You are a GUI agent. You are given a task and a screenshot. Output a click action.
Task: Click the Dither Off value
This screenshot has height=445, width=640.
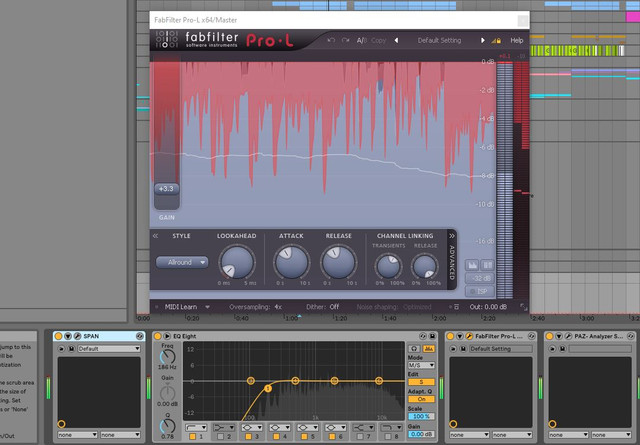click(334, 307)
